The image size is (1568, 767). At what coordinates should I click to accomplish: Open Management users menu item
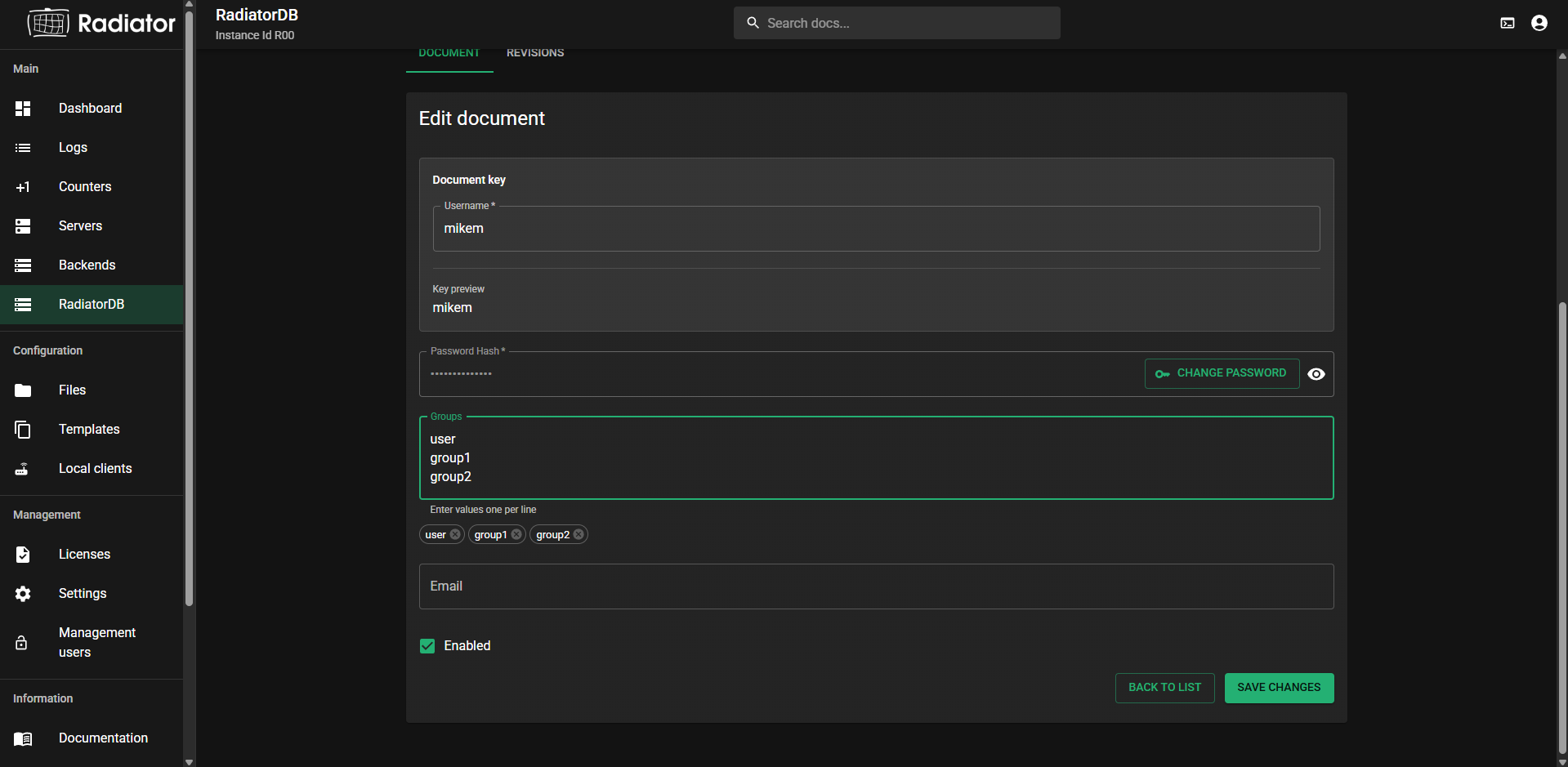[92, 642]
